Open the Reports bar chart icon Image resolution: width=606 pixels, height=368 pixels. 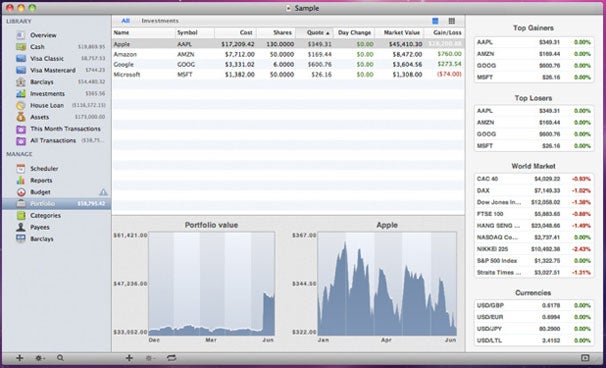[x=21, y=181]
